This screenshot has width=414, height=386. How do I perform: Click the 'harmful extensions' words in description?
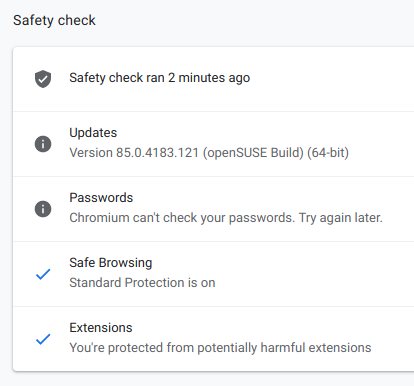(x=316, y=348)
